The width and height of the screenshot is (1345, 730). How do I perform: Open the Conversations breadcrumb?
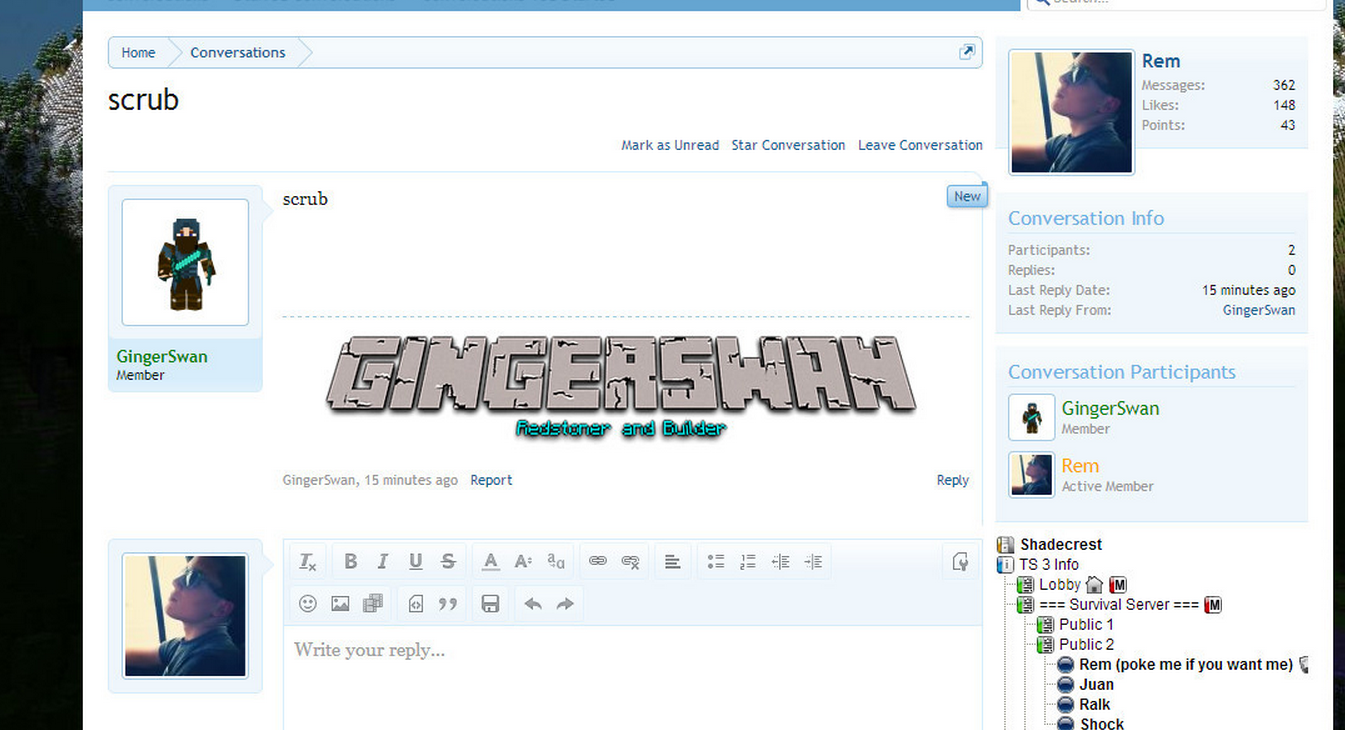tap(238, 53)
